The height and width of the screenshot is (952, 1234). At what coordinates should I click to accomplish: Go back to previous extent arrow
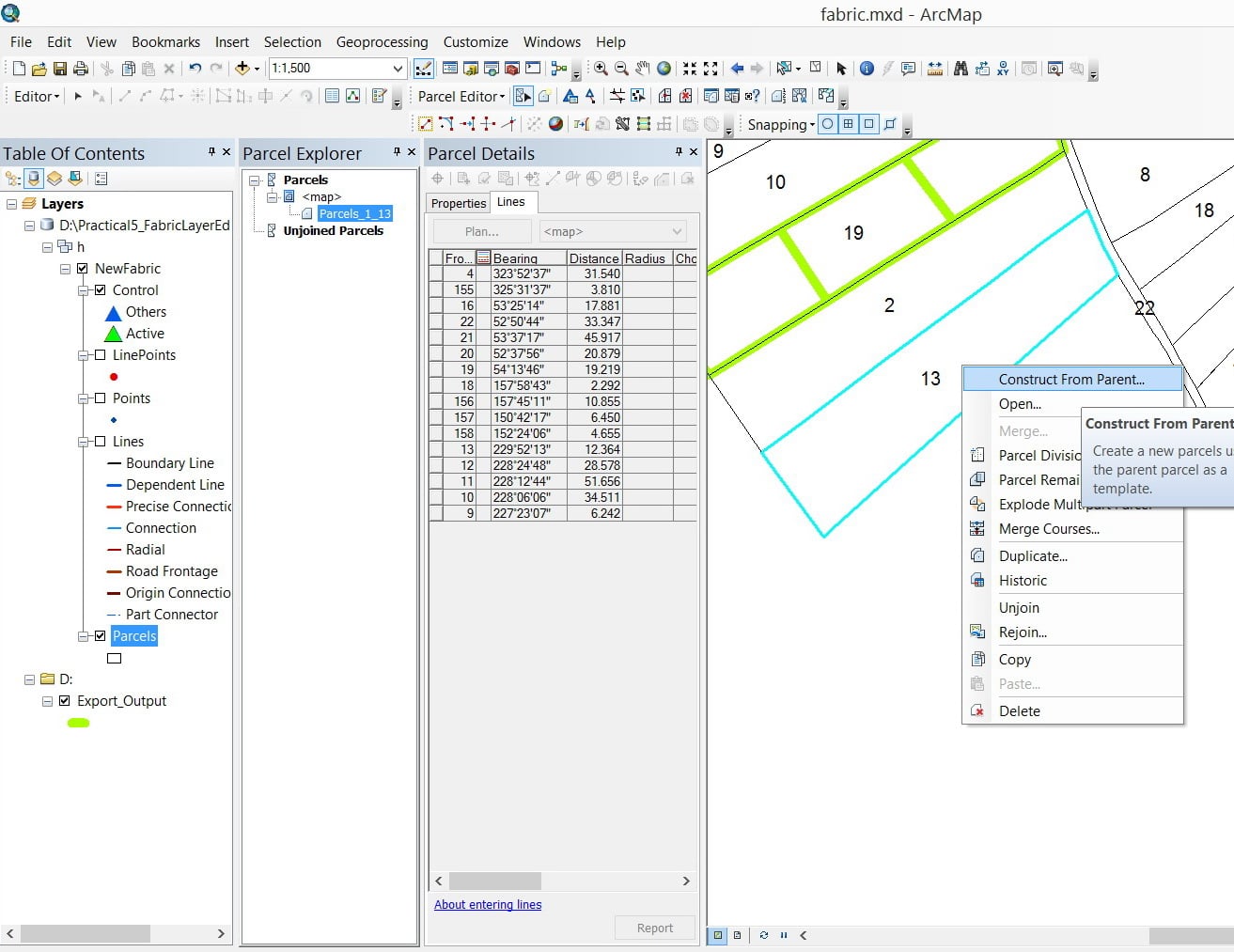[x=737, y=69]
